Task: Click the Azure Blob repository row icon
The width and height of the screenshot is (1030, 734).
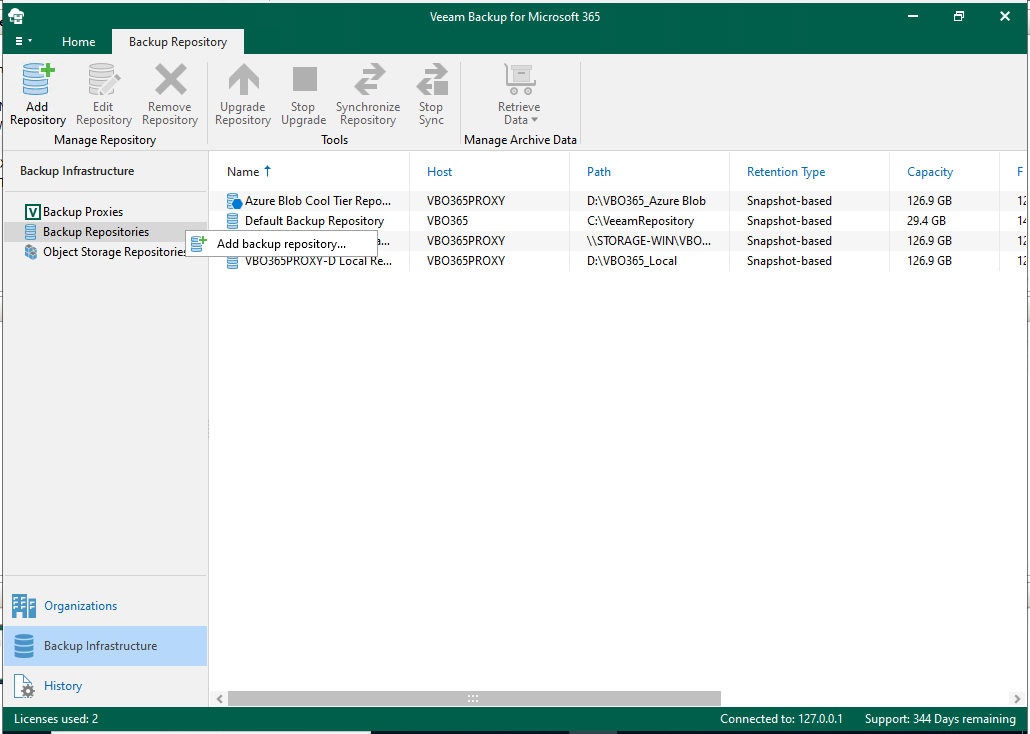Action: [x=234, y=201]
